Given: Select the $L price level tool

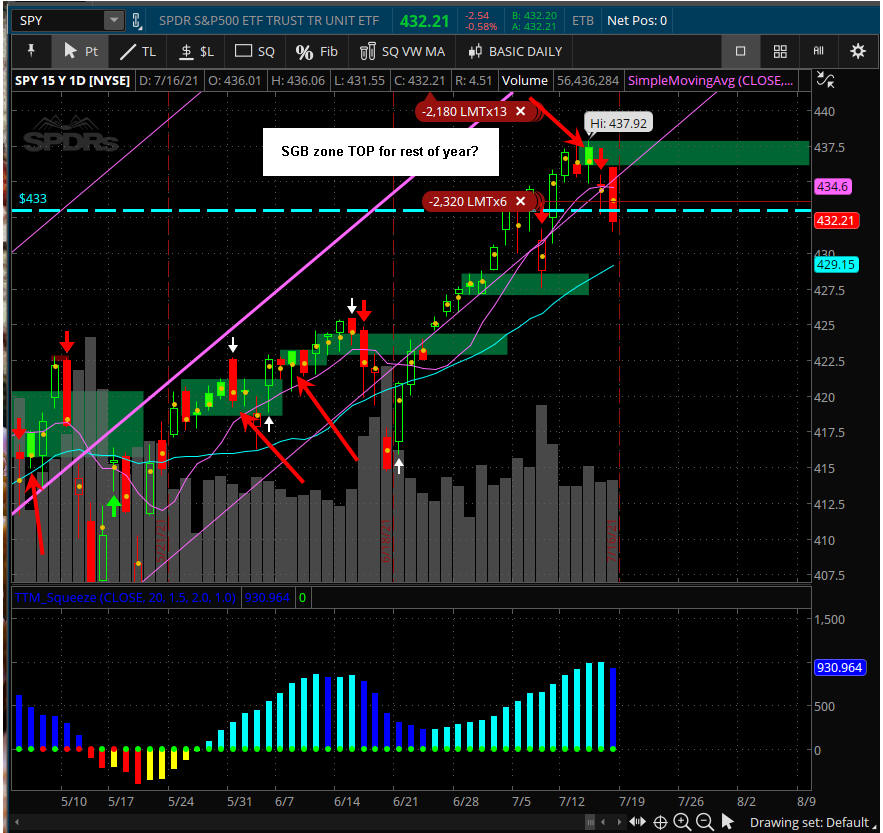Looking at the screenshot, I should (x=197, y=51).
